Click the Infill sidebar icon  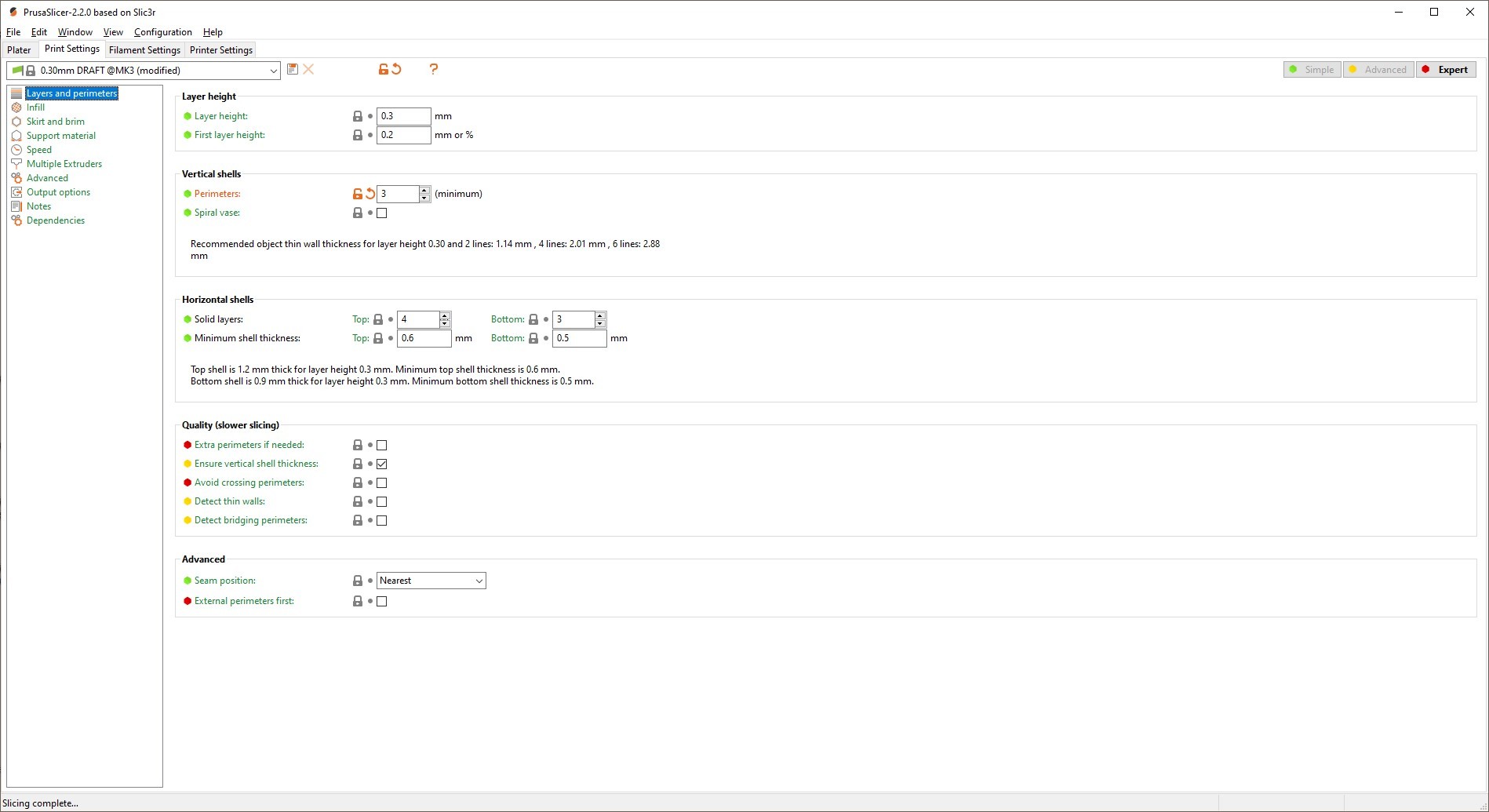[16, 107]
